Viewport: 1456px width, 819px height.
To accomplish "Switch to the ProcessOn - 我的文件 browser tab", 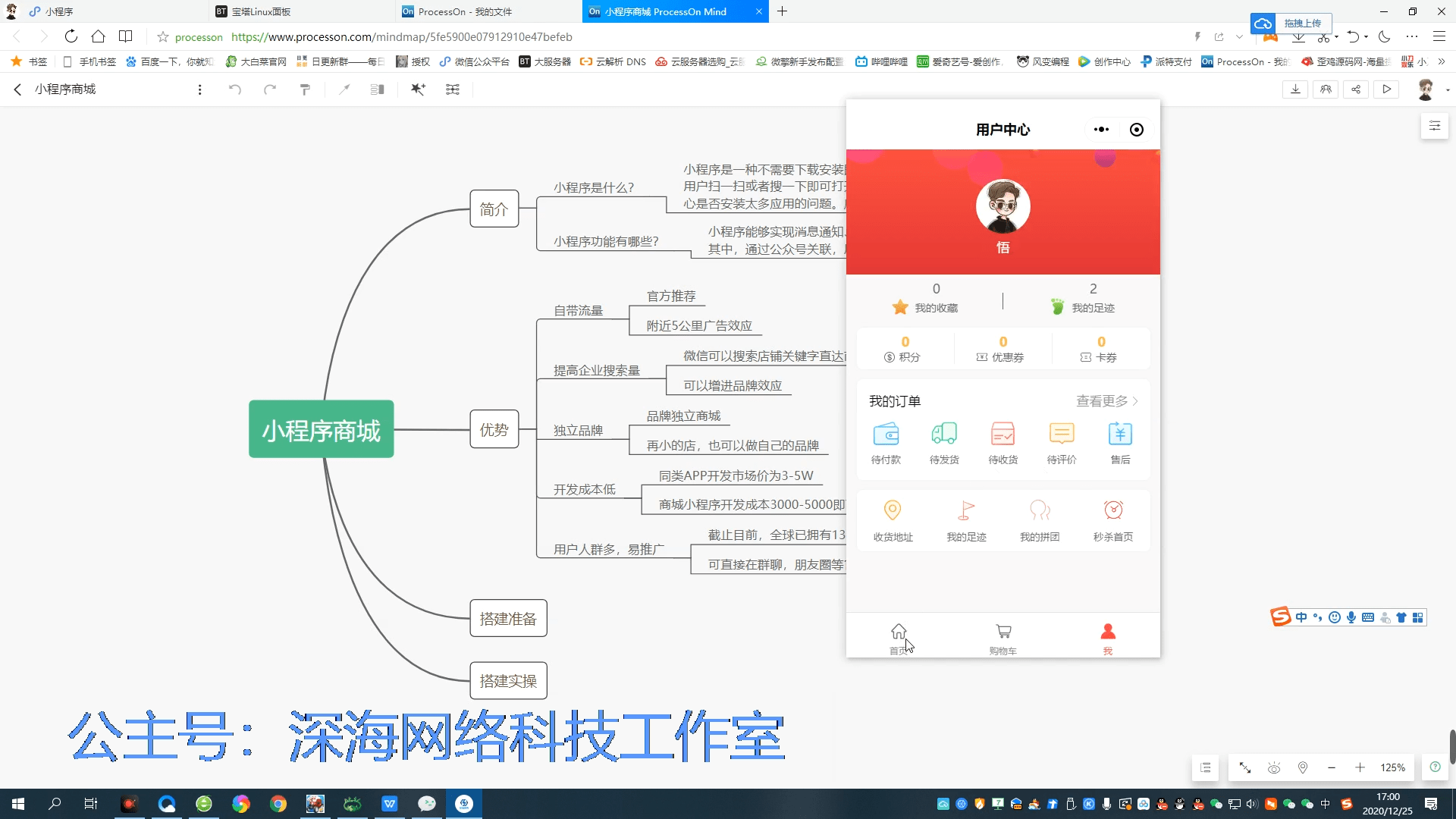I will coord(487,11).
